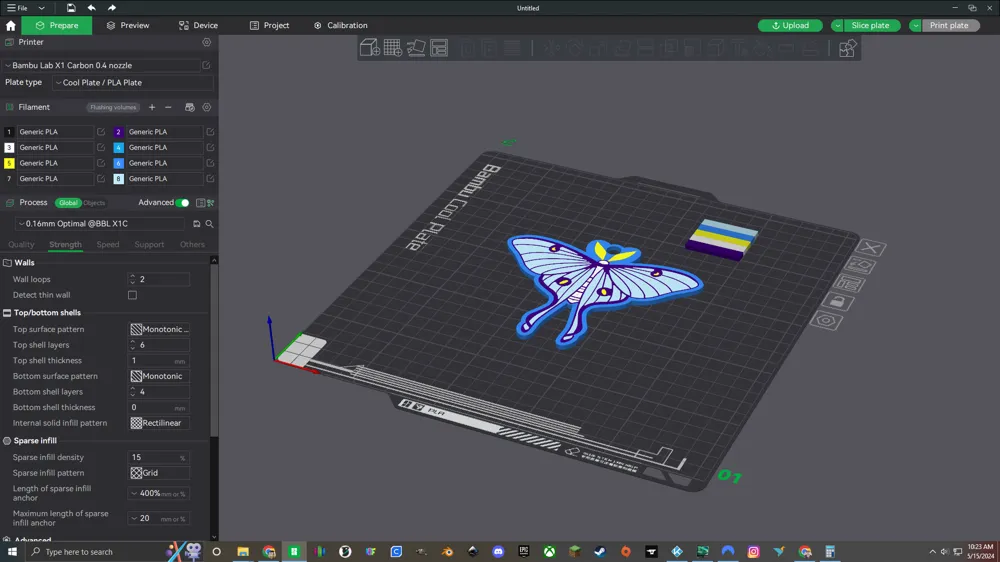Save the process preset icon

[196, 224]
